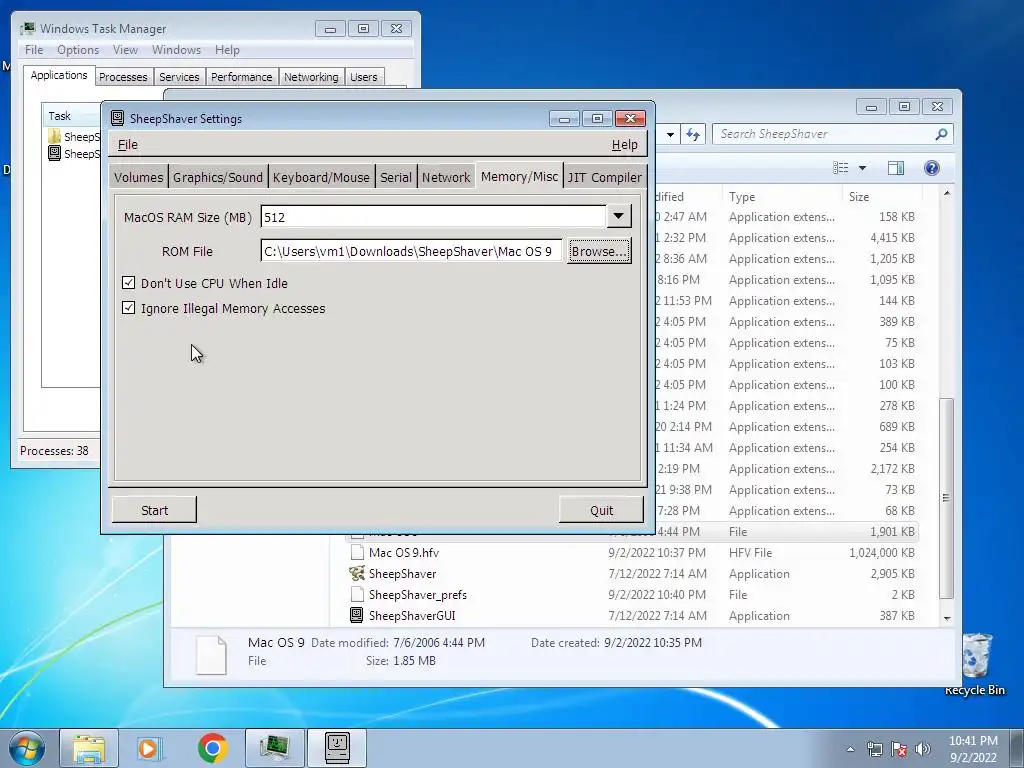Screen dimensions: 1024x768
Task: Switch to SheepShaver taskbar icon
Action: (x=337, y=748)
